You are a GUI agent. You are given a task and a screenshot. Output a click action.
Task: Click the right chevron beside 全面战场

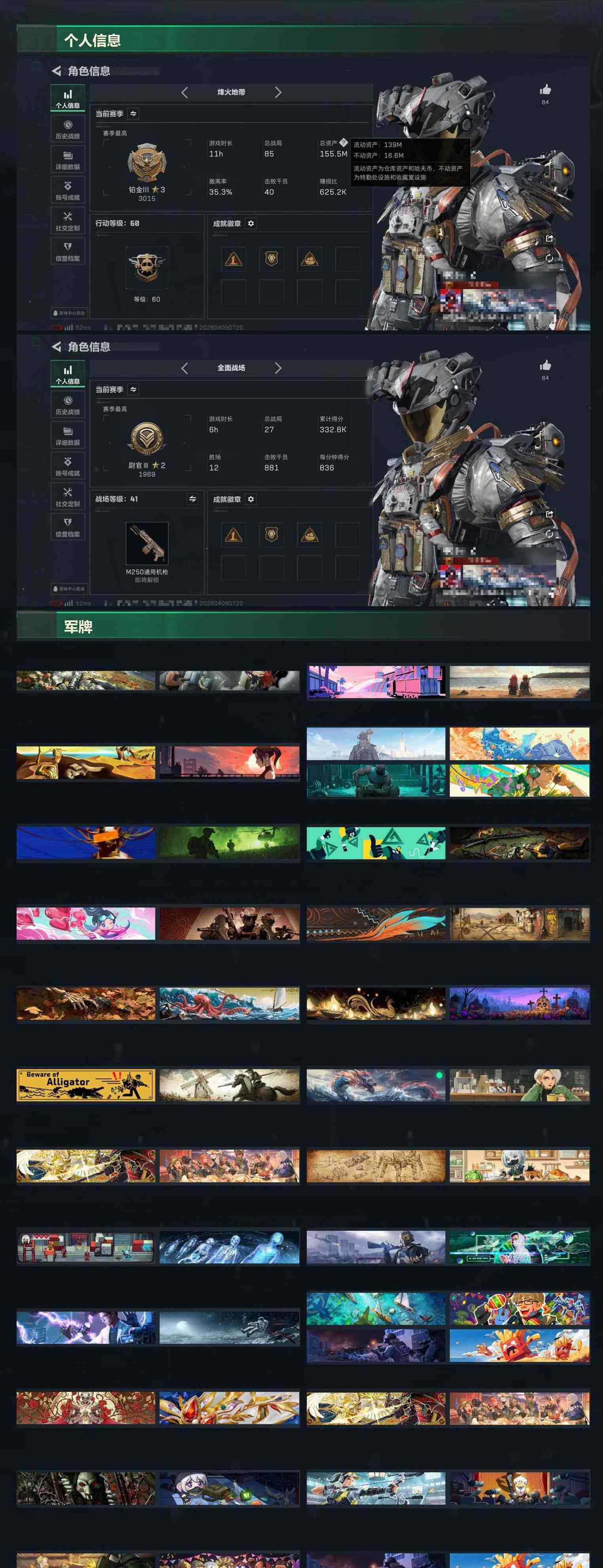coord(278,368)
